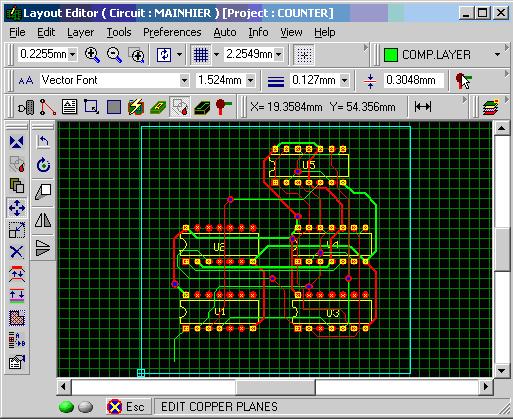Open the Preferences menu

[172, 32]
